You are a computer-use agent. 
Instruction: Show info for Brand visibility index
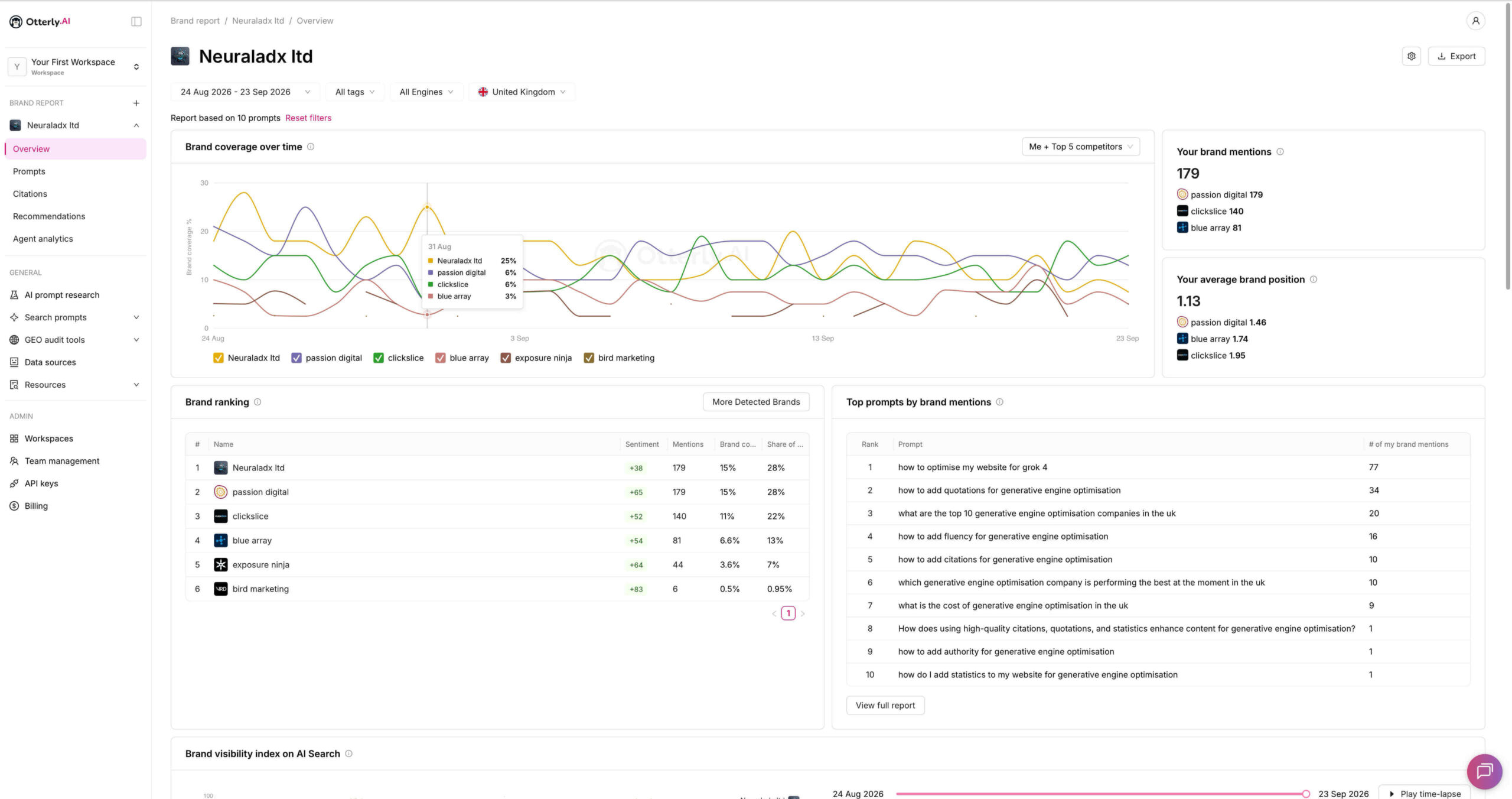pyautogui.click(x=348, y=753)
